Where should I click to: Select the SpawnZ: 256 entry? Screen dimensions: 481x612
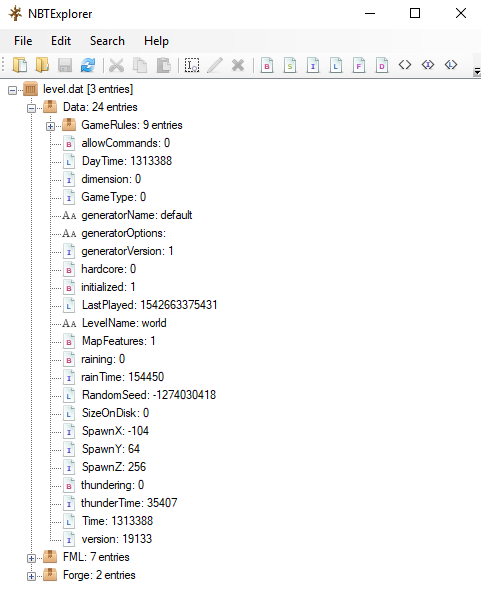pyautogui.click(x=114, y=467)
